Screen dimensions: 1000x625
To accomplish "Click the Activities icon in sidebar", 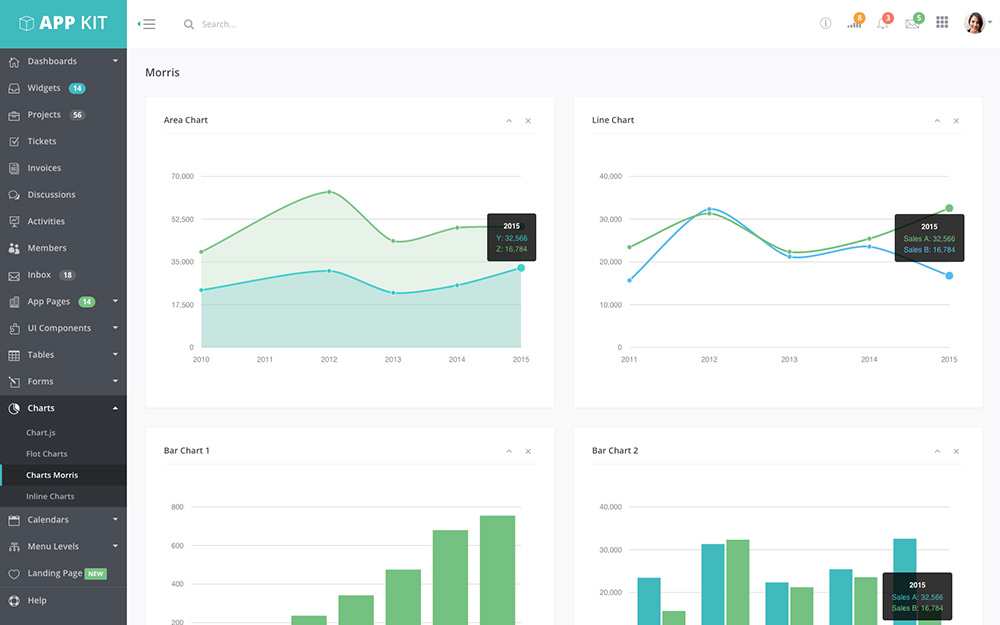I will tap(14, 222).
